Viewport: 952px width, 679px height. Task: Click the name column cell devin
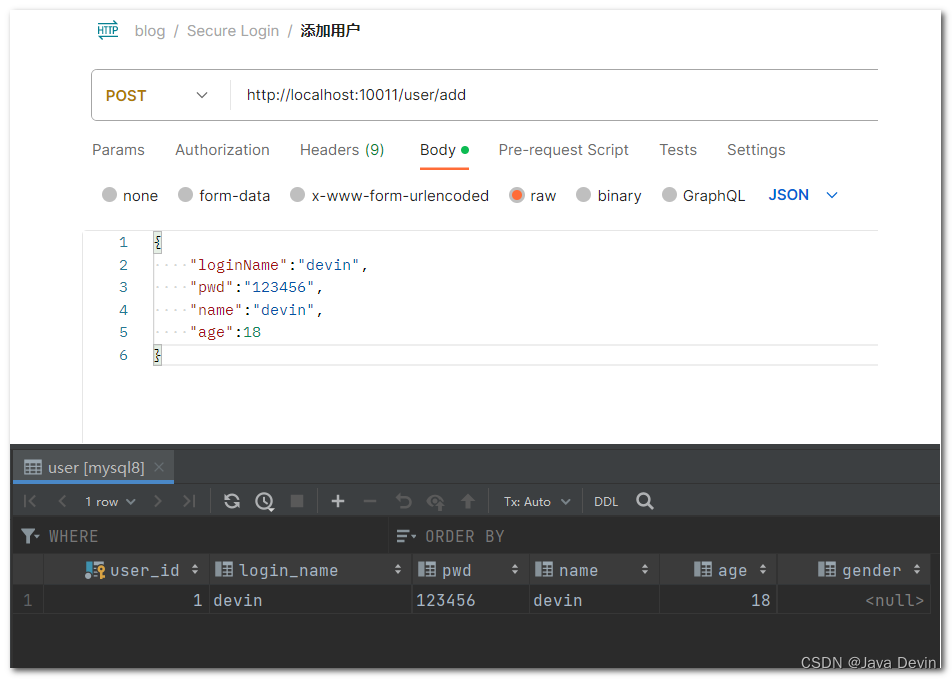594,600
